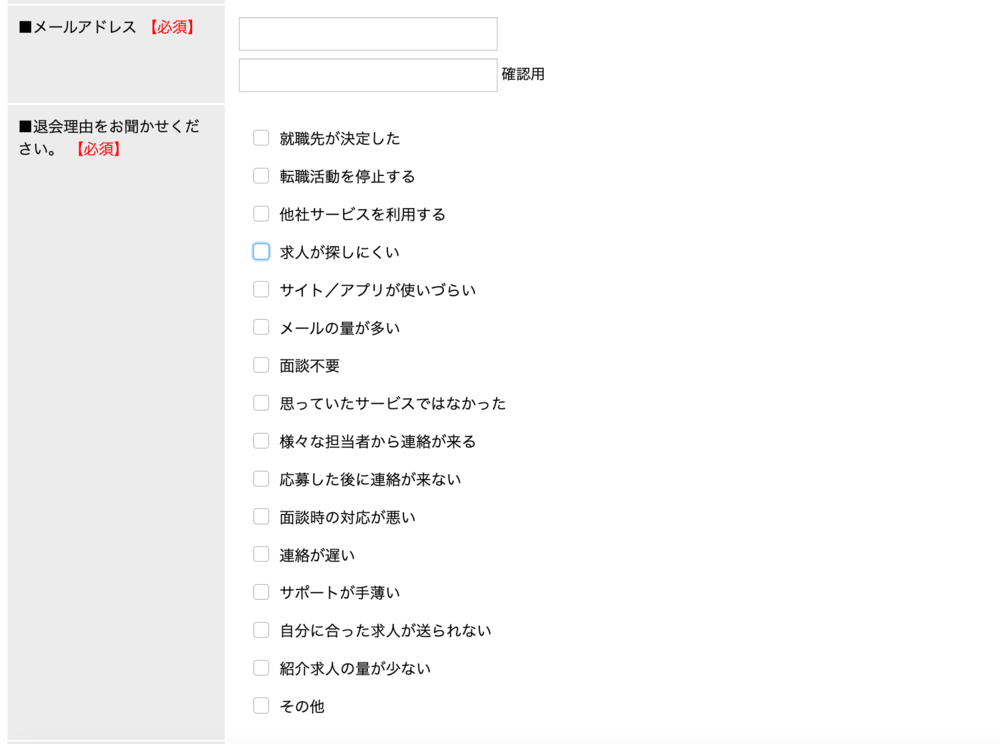This screenshot has width=1000, height=744.
Task: Check 様々な担当者から連絡が来る
Action: point(261,441)
